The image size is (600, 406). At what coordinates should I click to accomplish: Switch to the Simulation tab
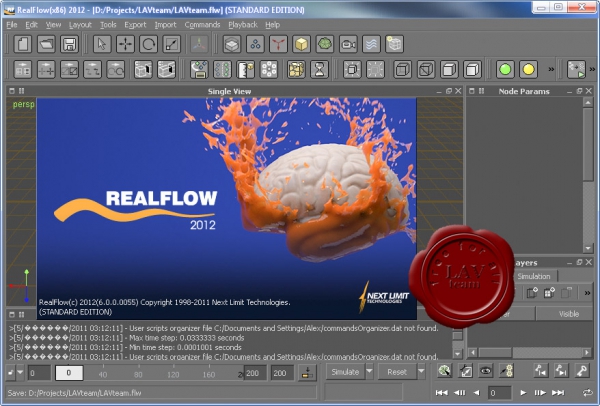click(534, 276)
